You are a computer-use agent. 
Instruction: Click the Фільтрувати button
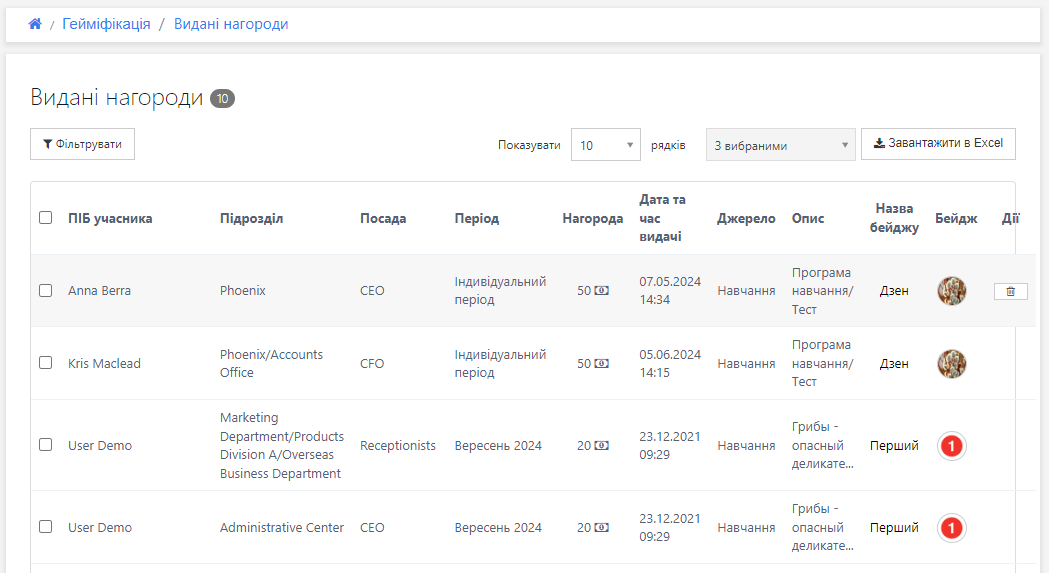click(82, 144)
